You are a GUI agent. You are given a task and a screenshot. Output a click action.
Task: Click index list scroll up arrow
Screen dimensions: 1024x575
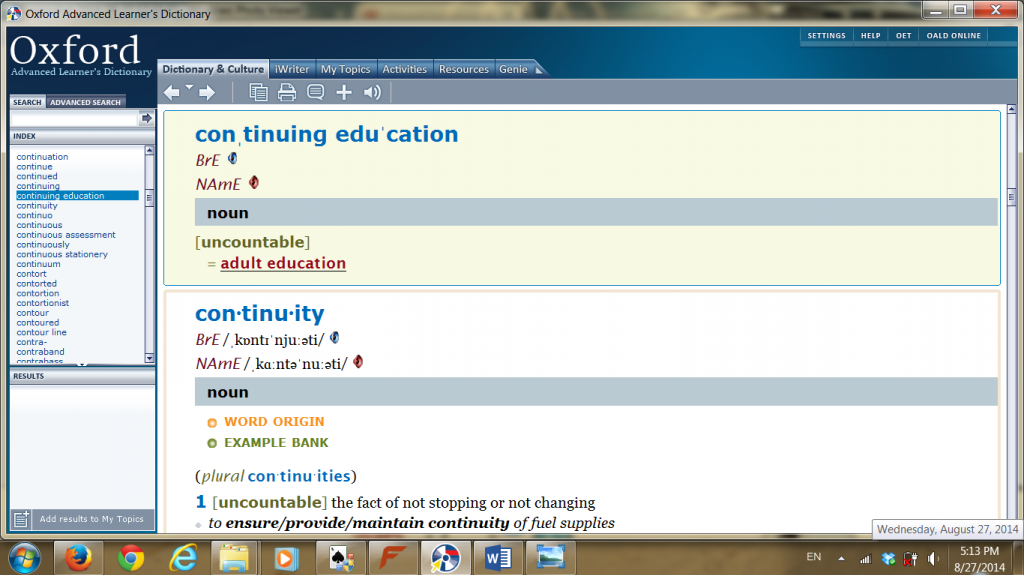150,151
